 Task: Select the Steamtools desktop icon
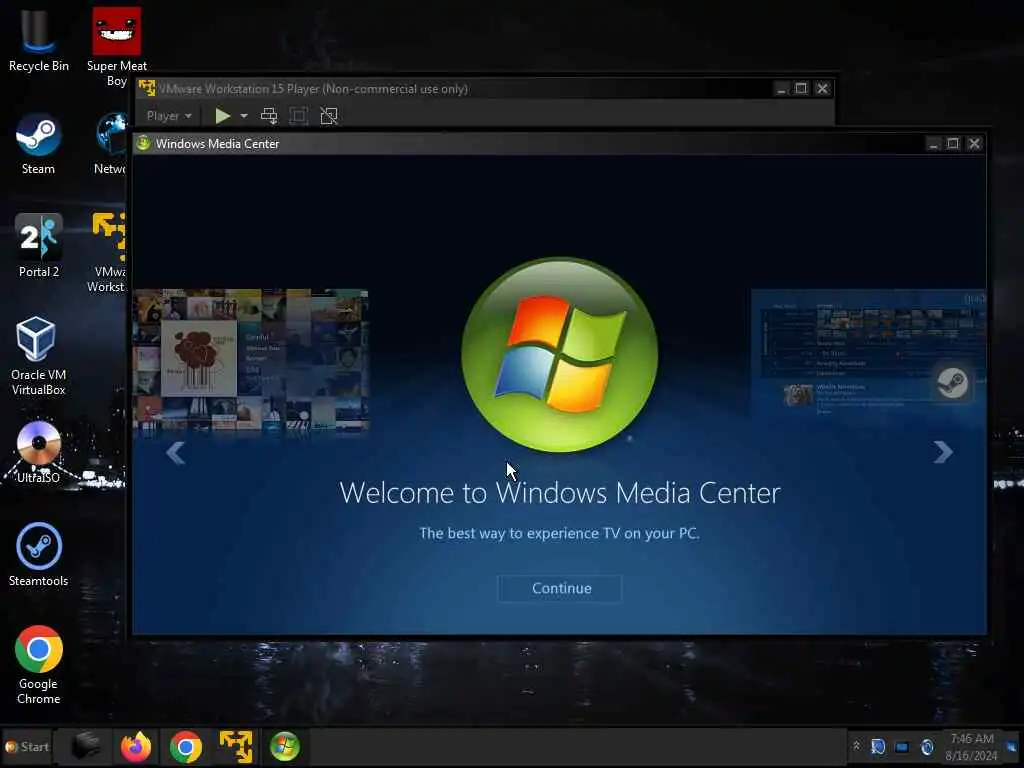(x=39, y=554)
